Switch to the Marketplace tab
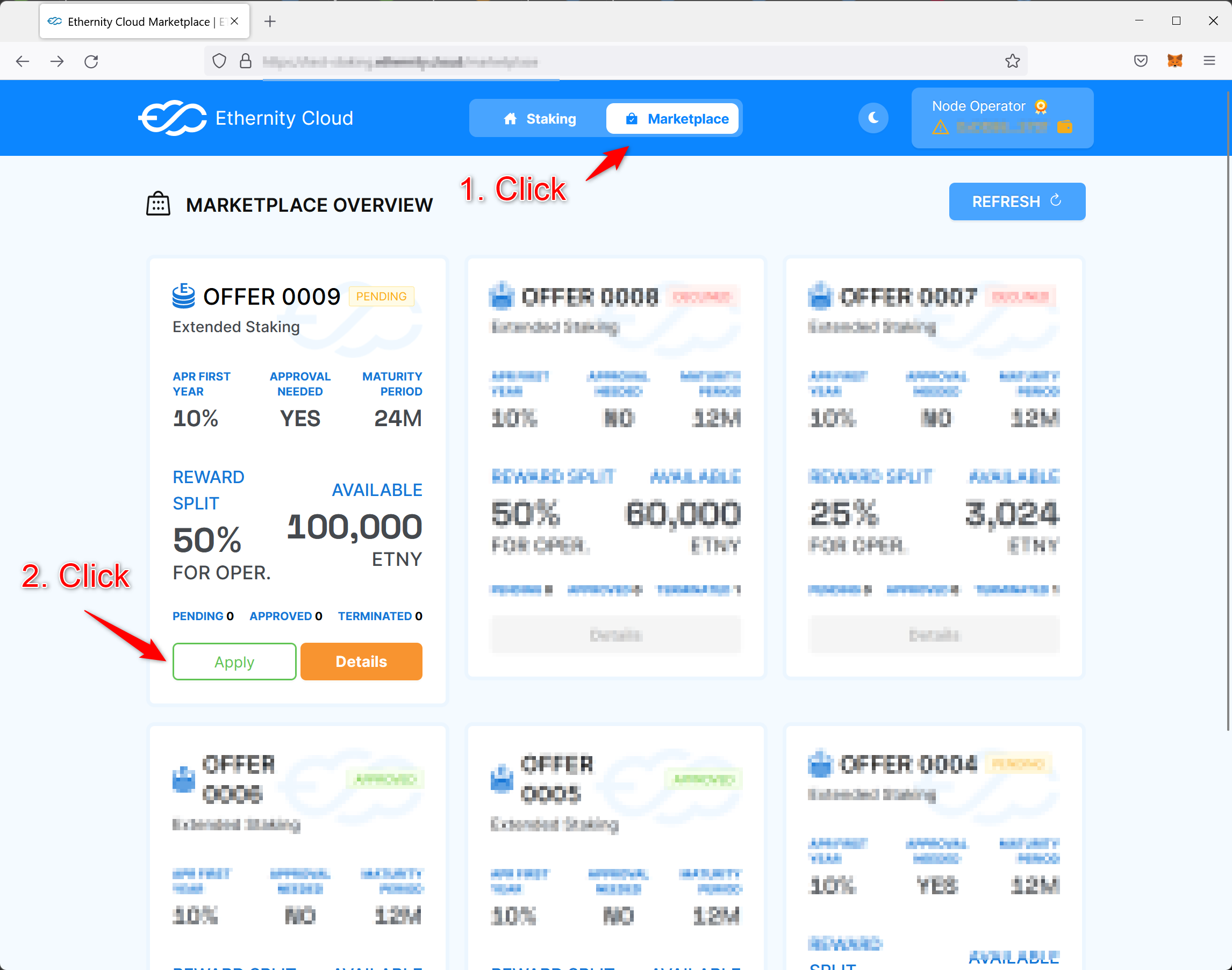The height and width of the screenshot is (970, 1232). (x=672, y=119)
